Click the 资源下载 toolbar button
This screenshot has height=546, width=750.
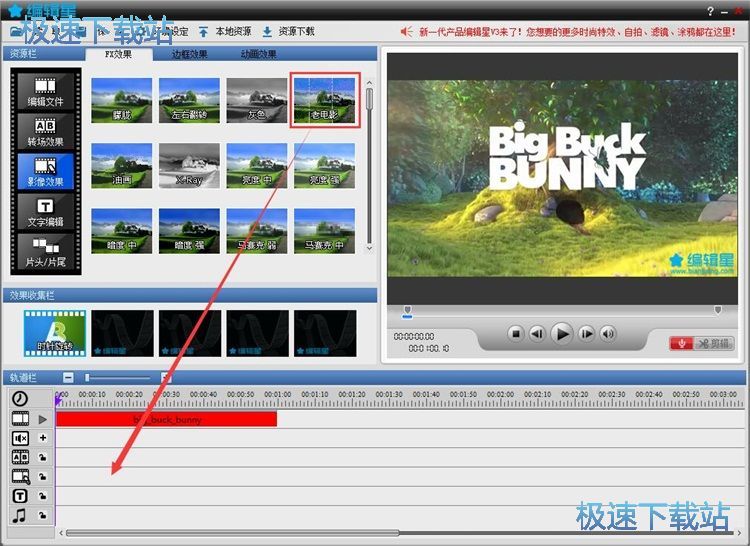point(288,32)
